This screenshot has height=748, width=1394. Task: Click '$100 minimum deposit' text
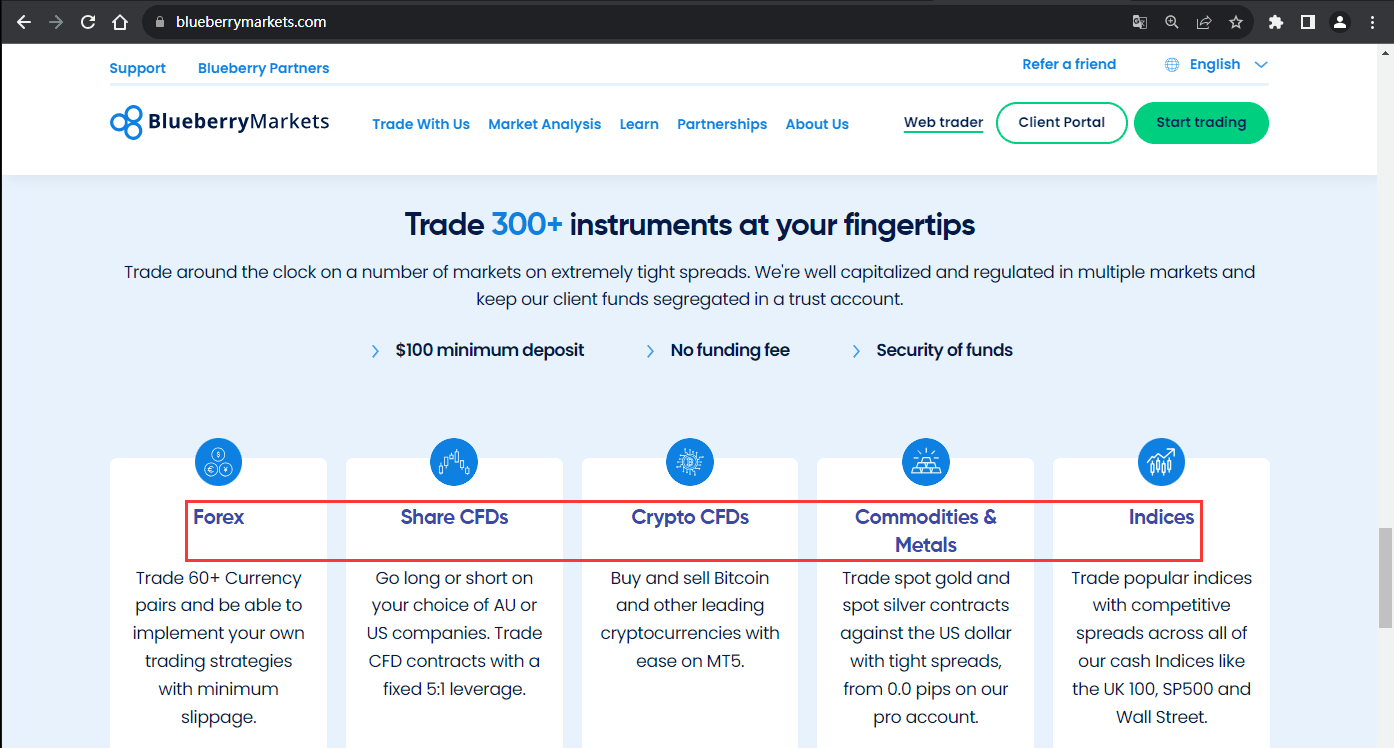pos(490,350)
